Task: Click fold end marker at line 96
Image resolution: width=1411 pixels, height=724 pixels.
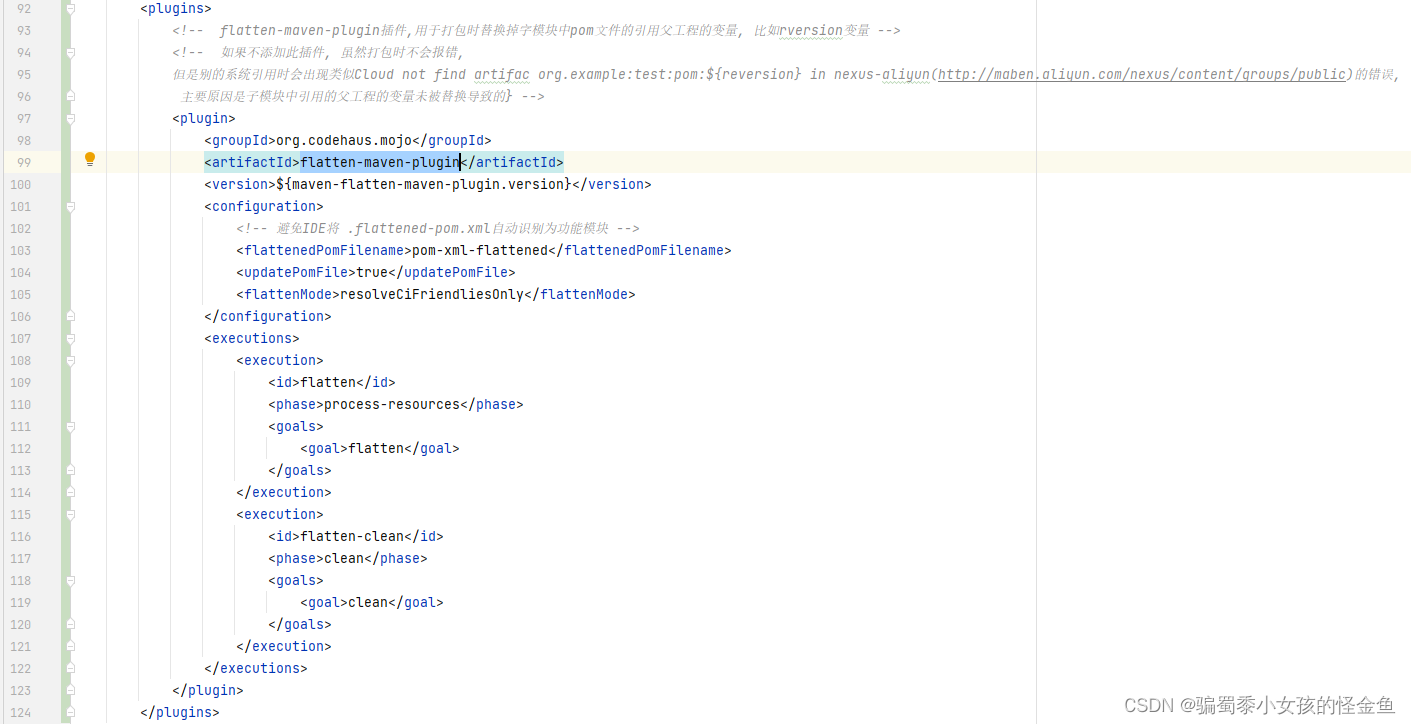Action: (70, 96)
